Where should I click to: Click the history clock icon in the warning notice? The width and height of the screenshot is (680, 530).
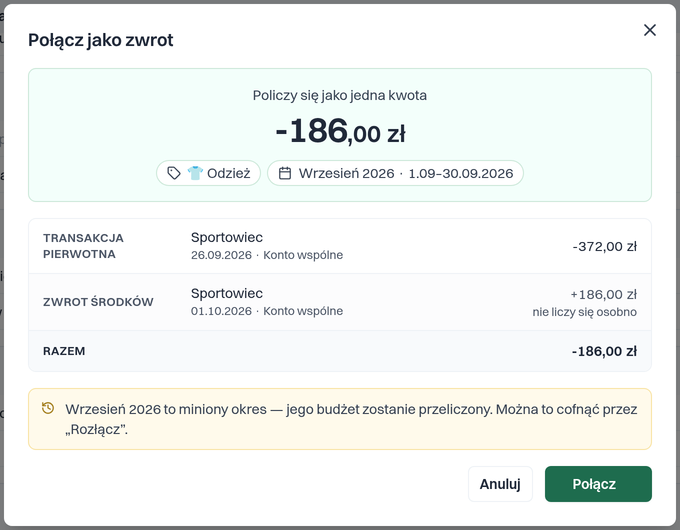coord(48,408)
